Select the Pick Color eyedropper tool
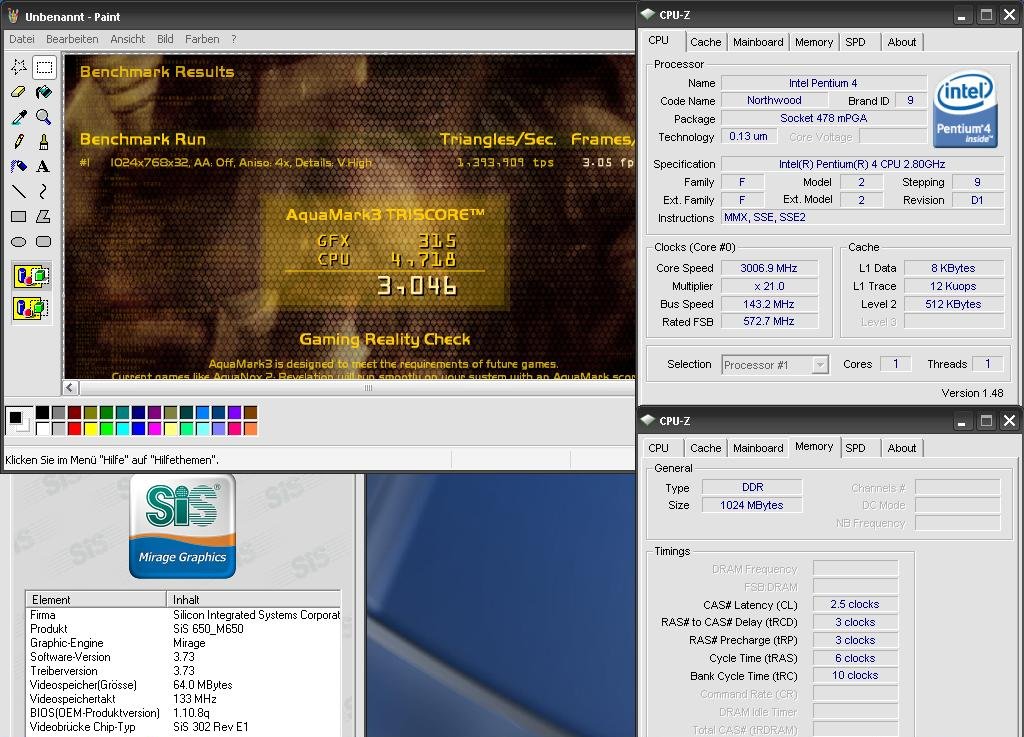 (19, 117)
